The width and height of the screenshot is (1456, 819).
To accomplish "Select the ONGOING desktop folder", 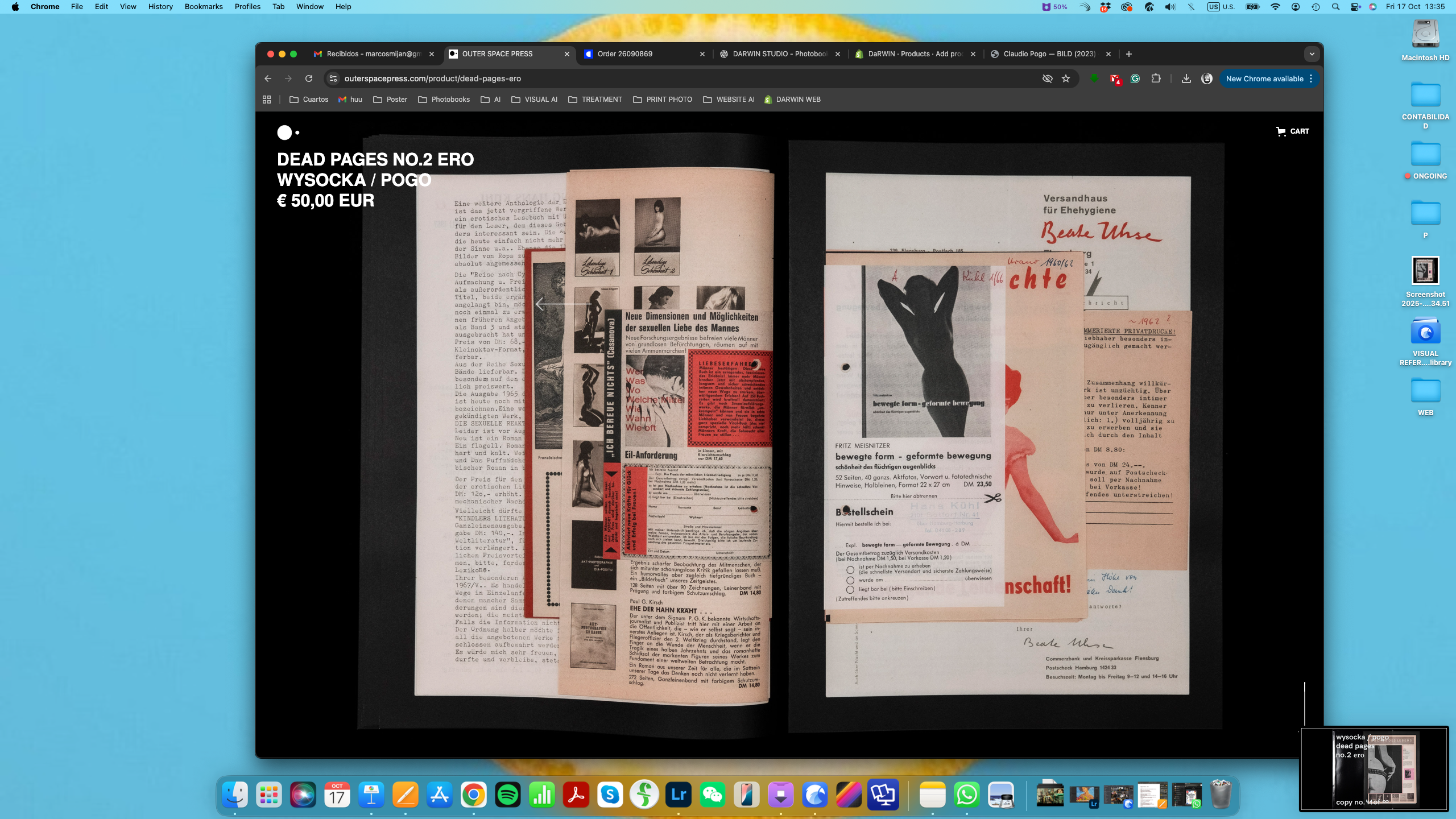I will 1425,160.
